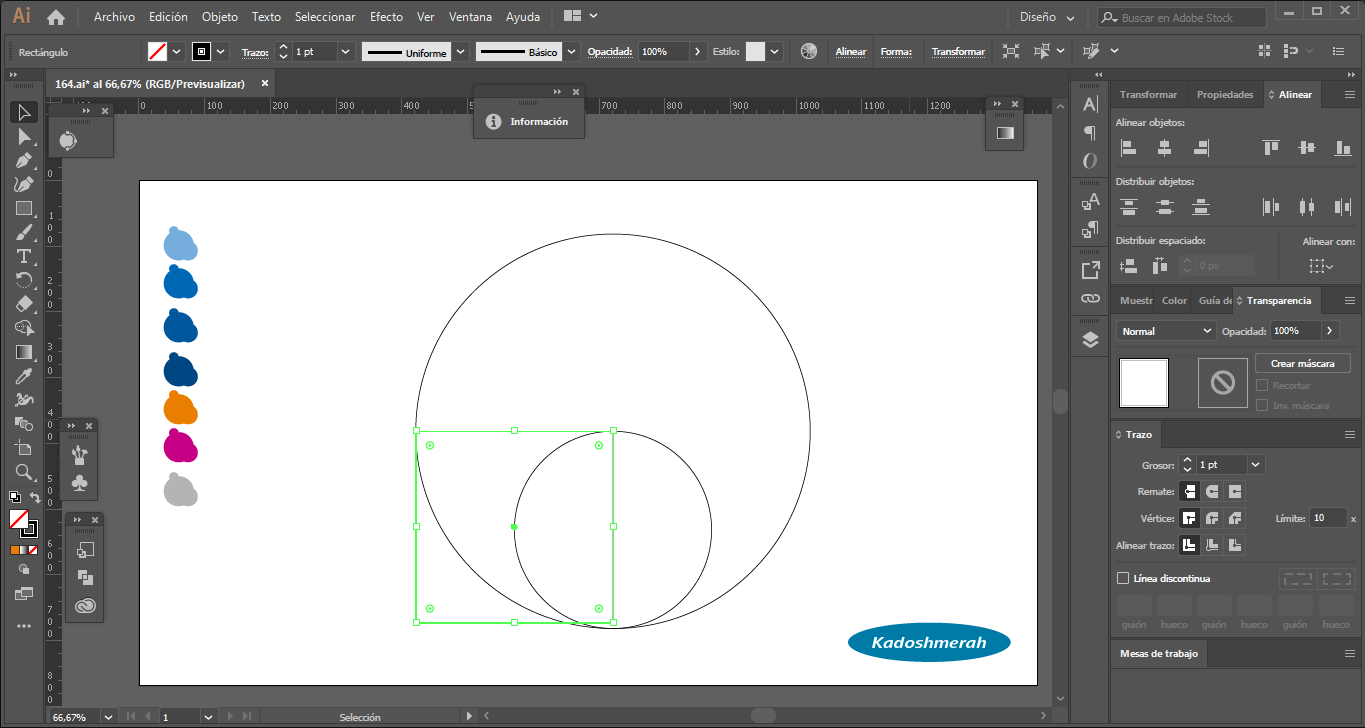This screenshot has height=728, width=1365.
Task: Select butt cap for Remate
Action: tap(1189, 492)
